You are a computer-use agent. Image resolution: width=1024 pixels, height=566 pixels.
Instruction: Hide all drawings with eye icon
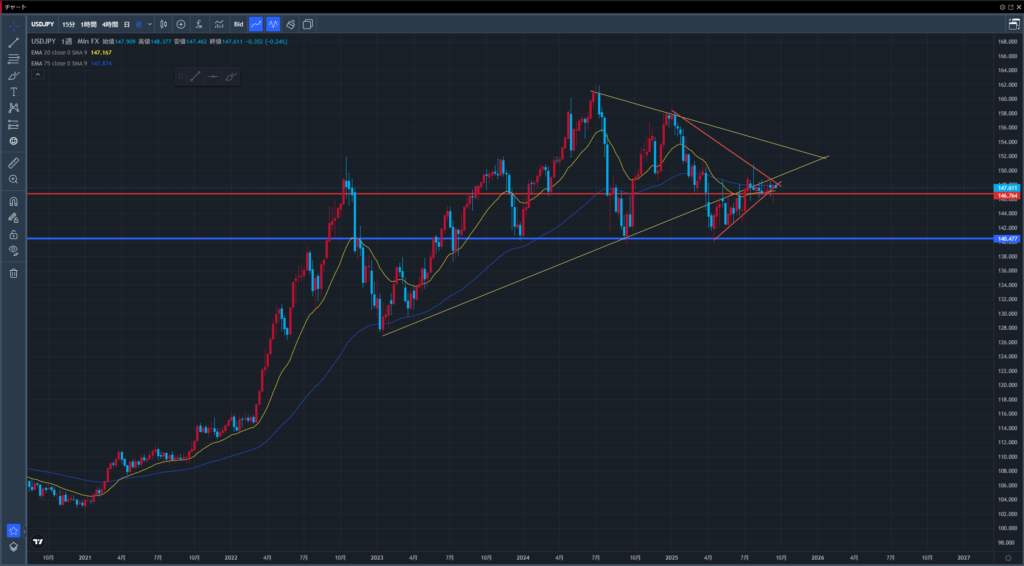(14, 250)
